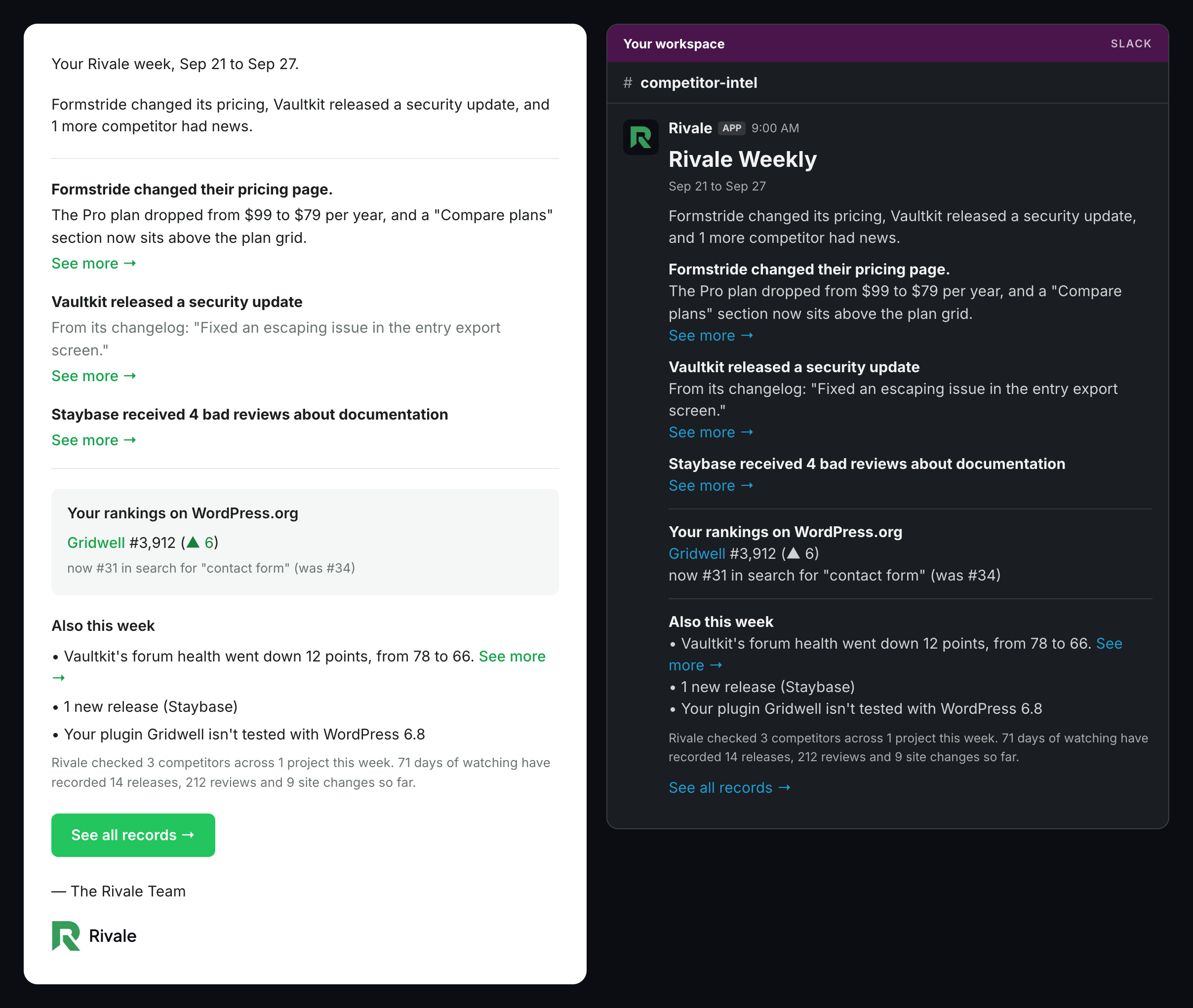The image size is (1193, 1008).
Task: Click the APP badge next to Rivale
Action: pos(731,128)
